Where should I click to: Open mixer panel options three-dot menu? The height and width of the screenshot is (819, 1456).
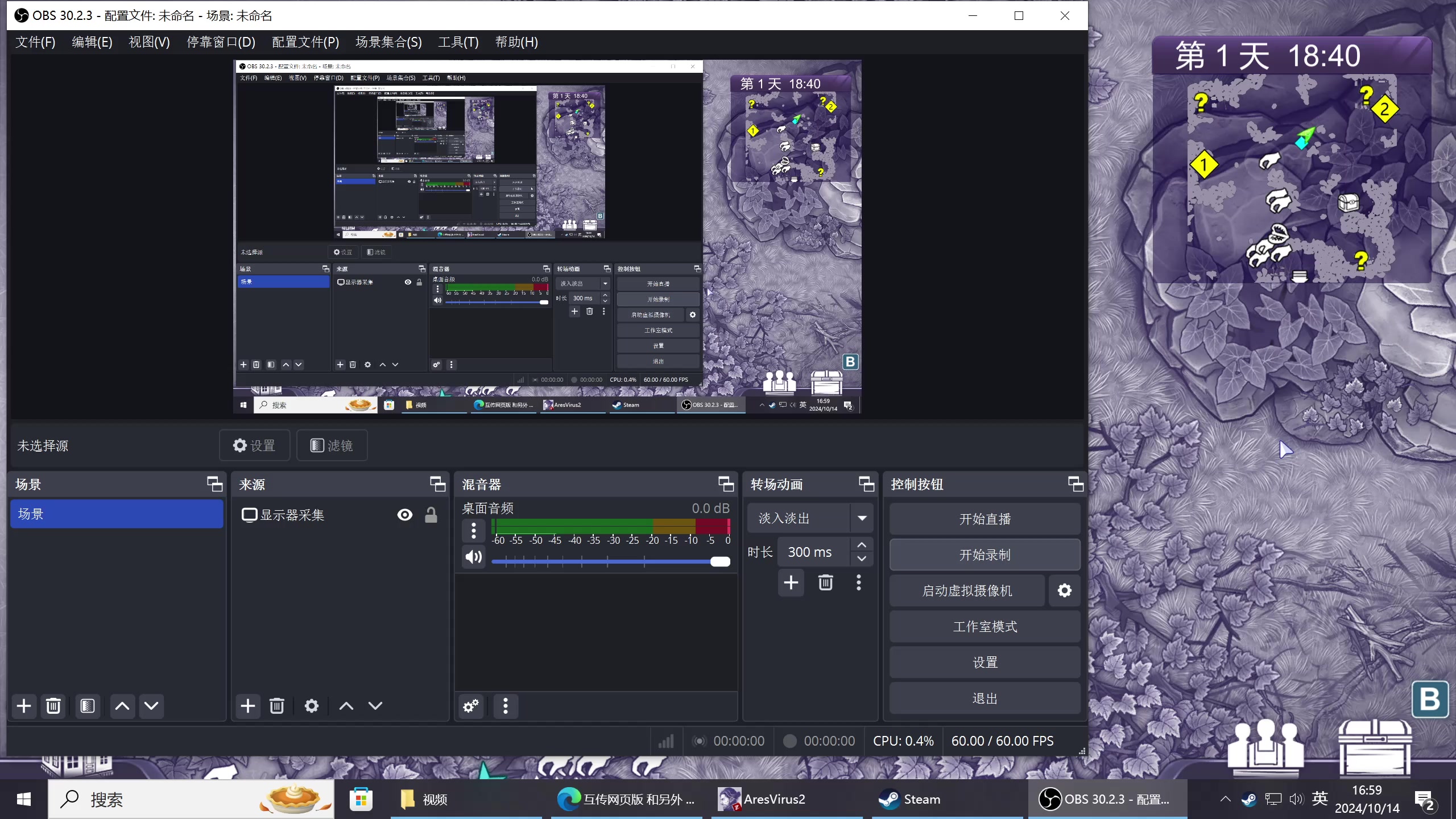click(x=506, y=706)
